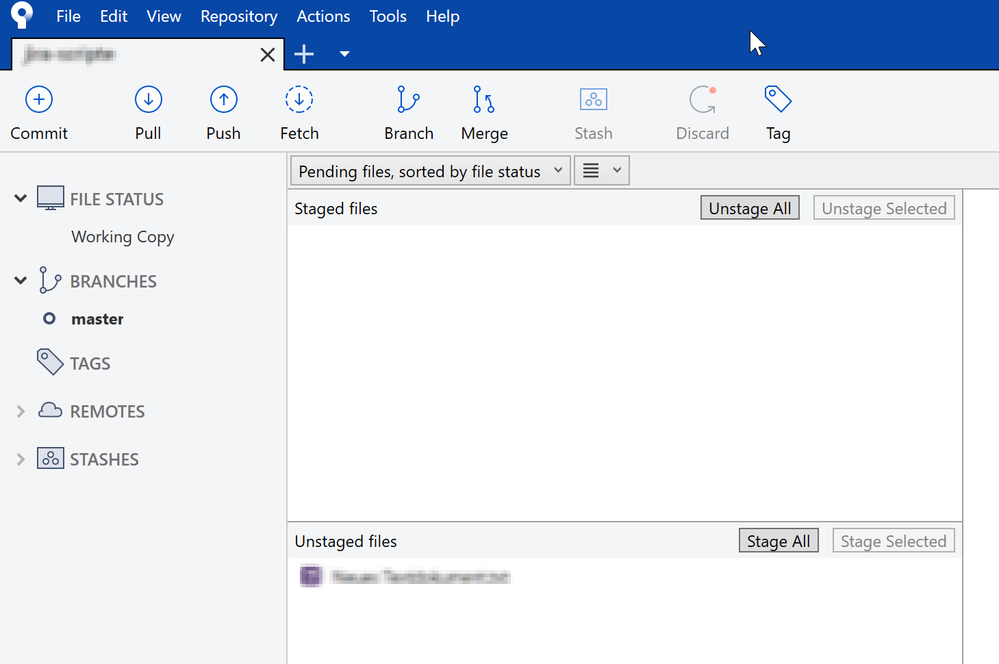The width and height of the screenshot is (999, 664).
Task: Expand the REMOTES section
Action: click(x=20, y=411)
